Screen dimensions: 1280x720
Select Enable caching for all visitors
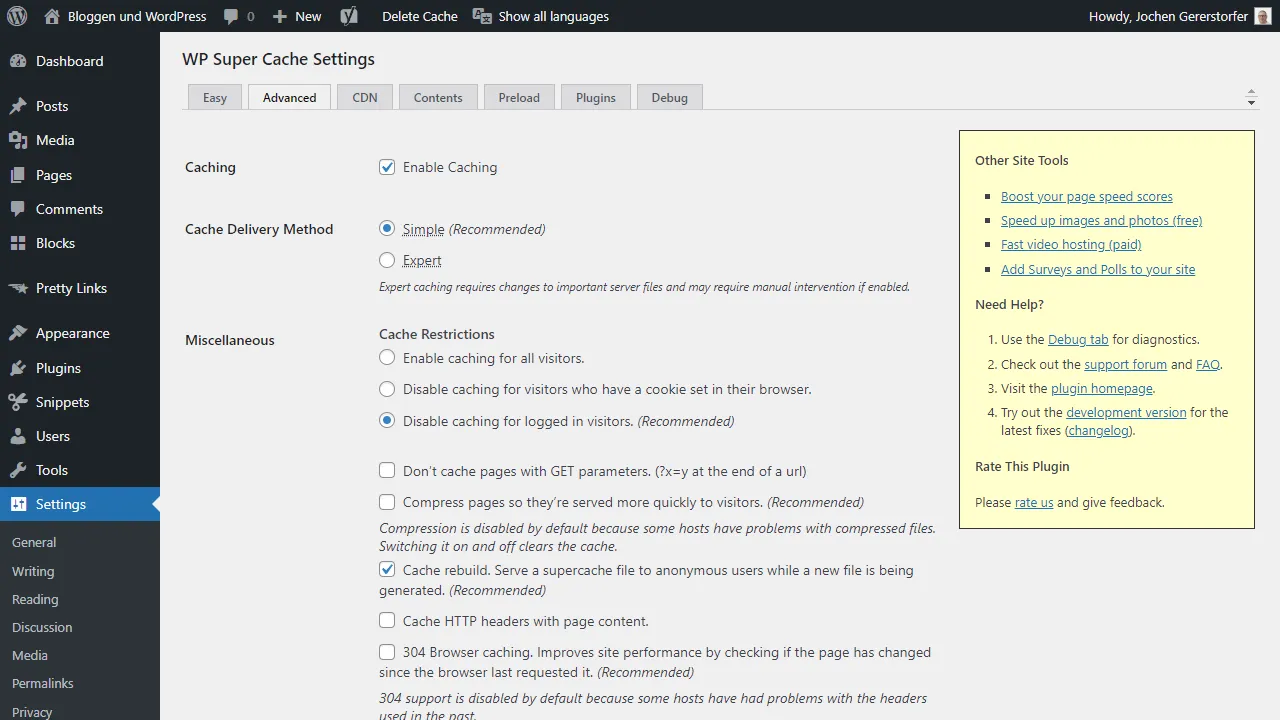[x=387, y=358]
